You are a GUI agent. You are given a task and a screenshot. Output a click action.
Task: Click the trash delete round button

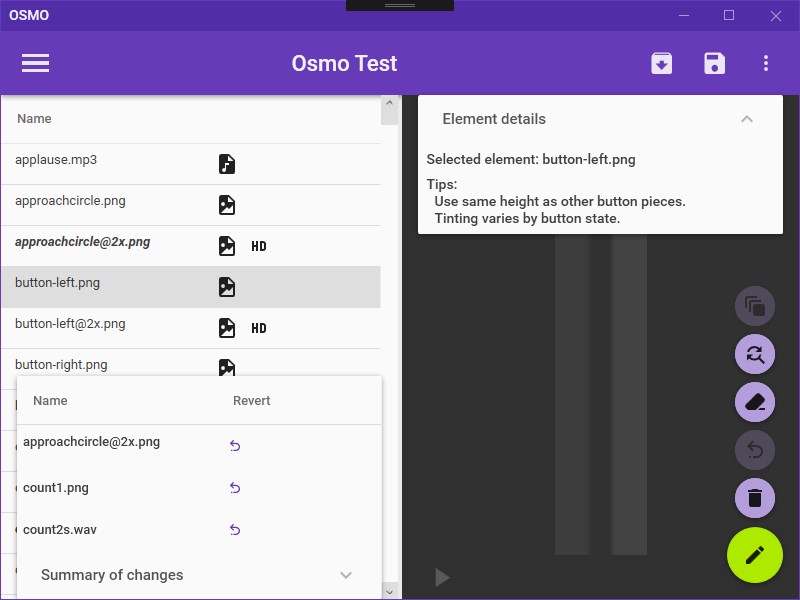(x=755, y=498)
